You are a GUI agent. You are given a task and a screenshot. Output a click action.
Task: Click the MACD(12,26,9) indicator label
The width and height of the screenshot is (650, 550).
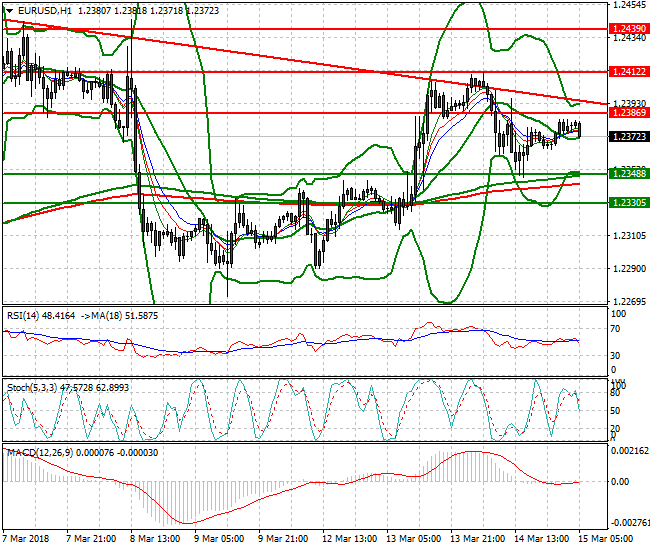(82, 453)
